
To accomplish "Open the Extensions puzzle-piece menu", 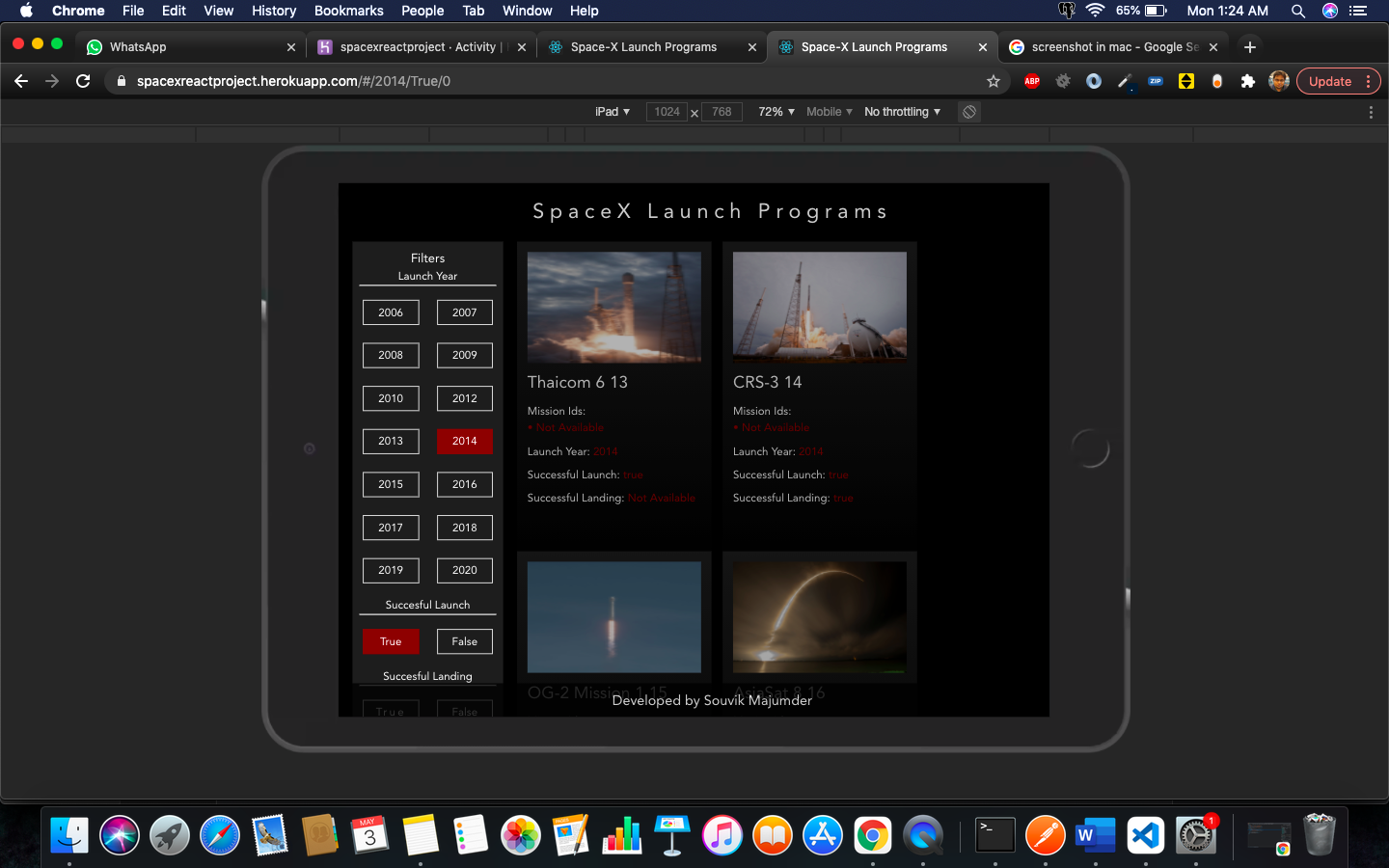I will click(1248, 81).
